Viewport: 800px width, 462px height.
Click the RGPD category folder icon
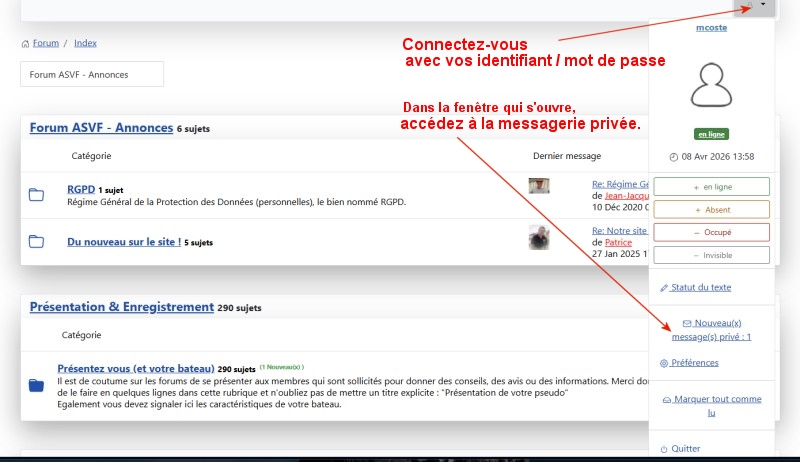pos(37,195)
